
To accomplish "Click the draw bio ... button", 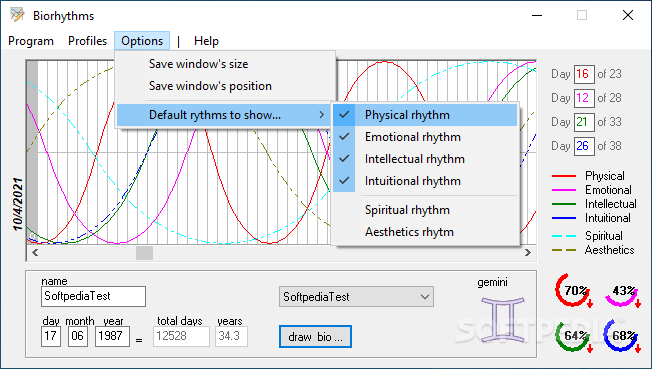I will pos(315,337).
